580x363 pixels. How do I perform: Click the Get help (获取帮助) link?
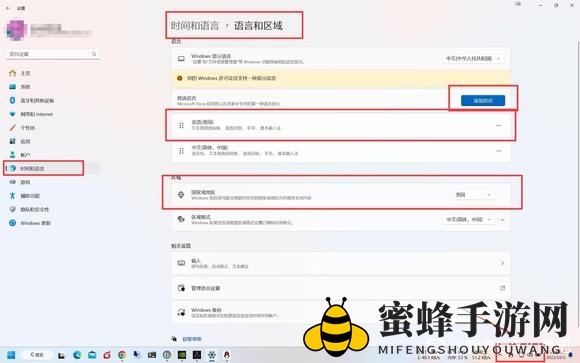click(x=192, y=339)
